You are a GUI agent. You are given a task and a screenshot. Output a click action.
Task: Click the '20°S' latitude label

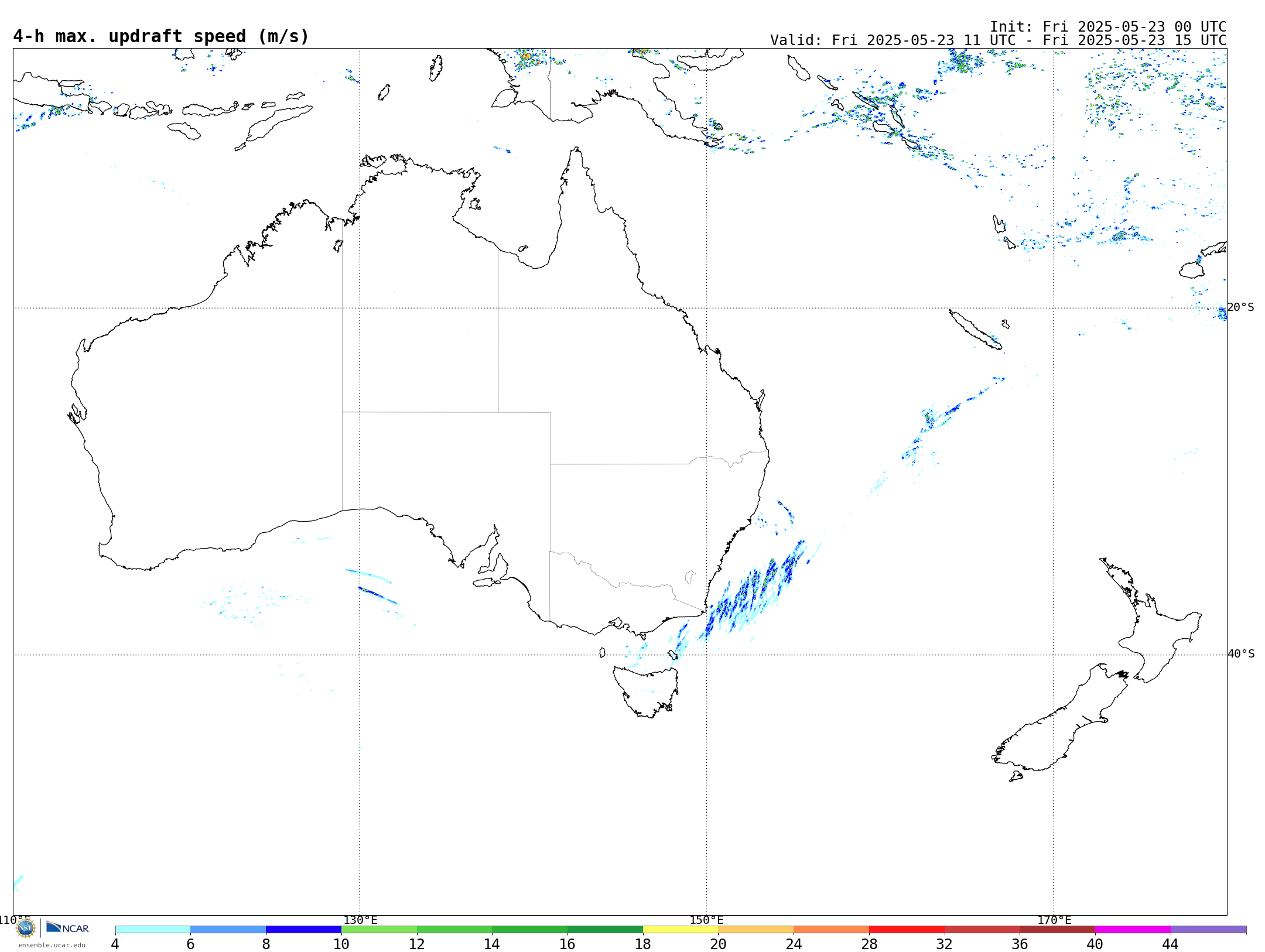click(x=1241, y=307)
